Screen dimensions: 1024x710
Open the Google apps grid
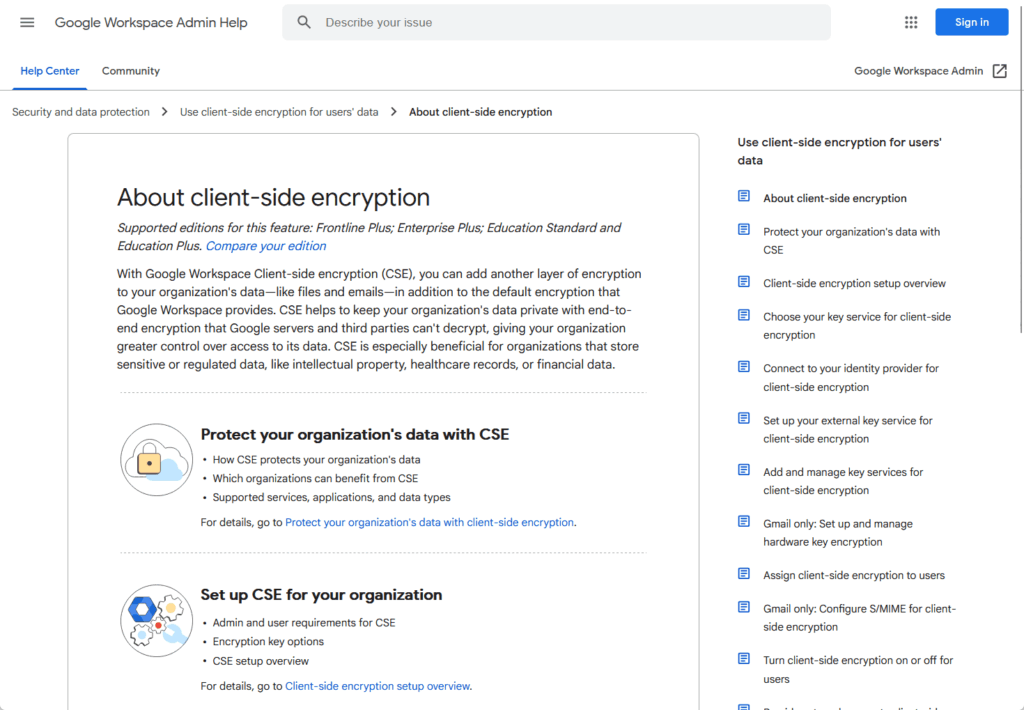(911, 22)
